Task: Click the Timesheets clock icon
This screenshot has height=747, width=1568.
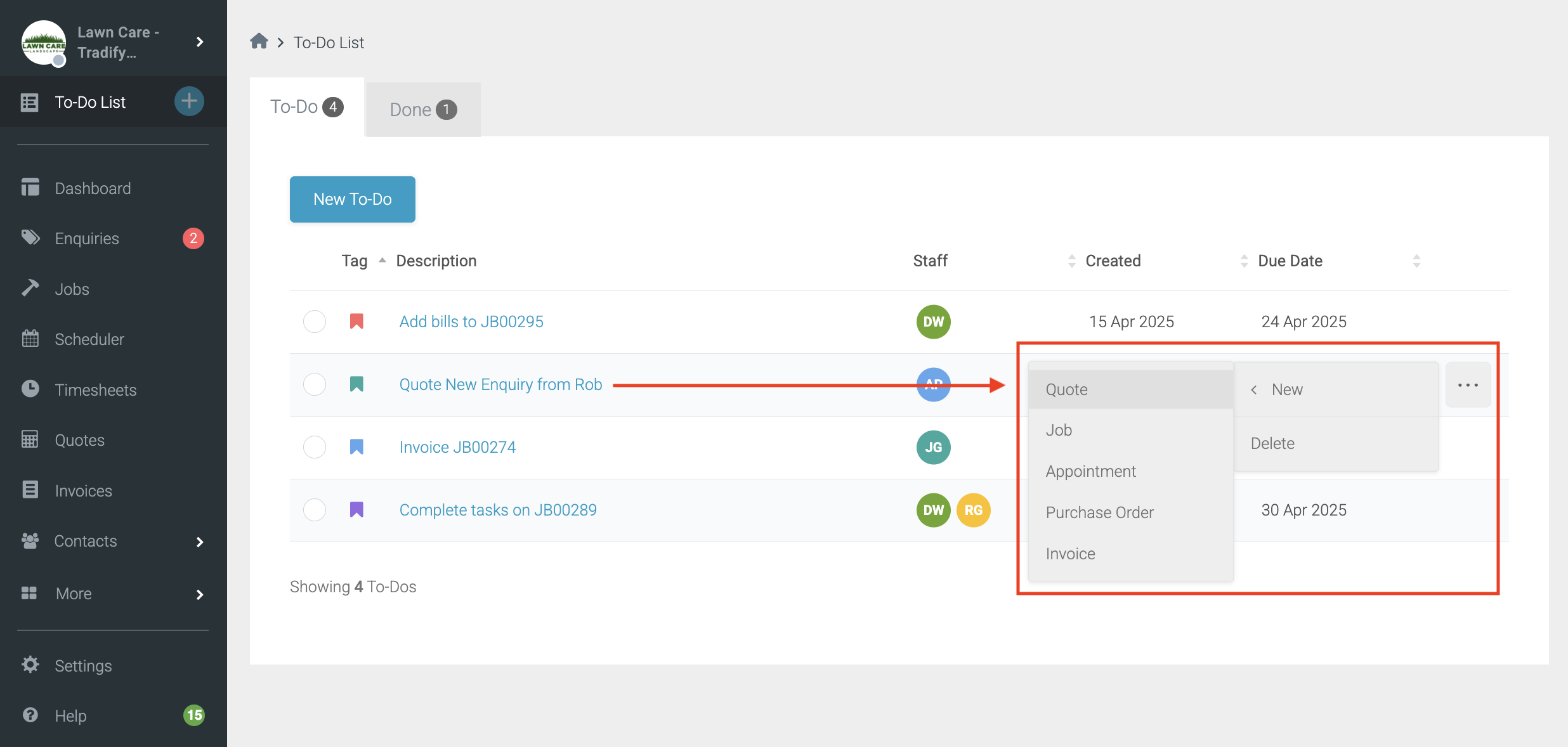Action: (30, 389)
